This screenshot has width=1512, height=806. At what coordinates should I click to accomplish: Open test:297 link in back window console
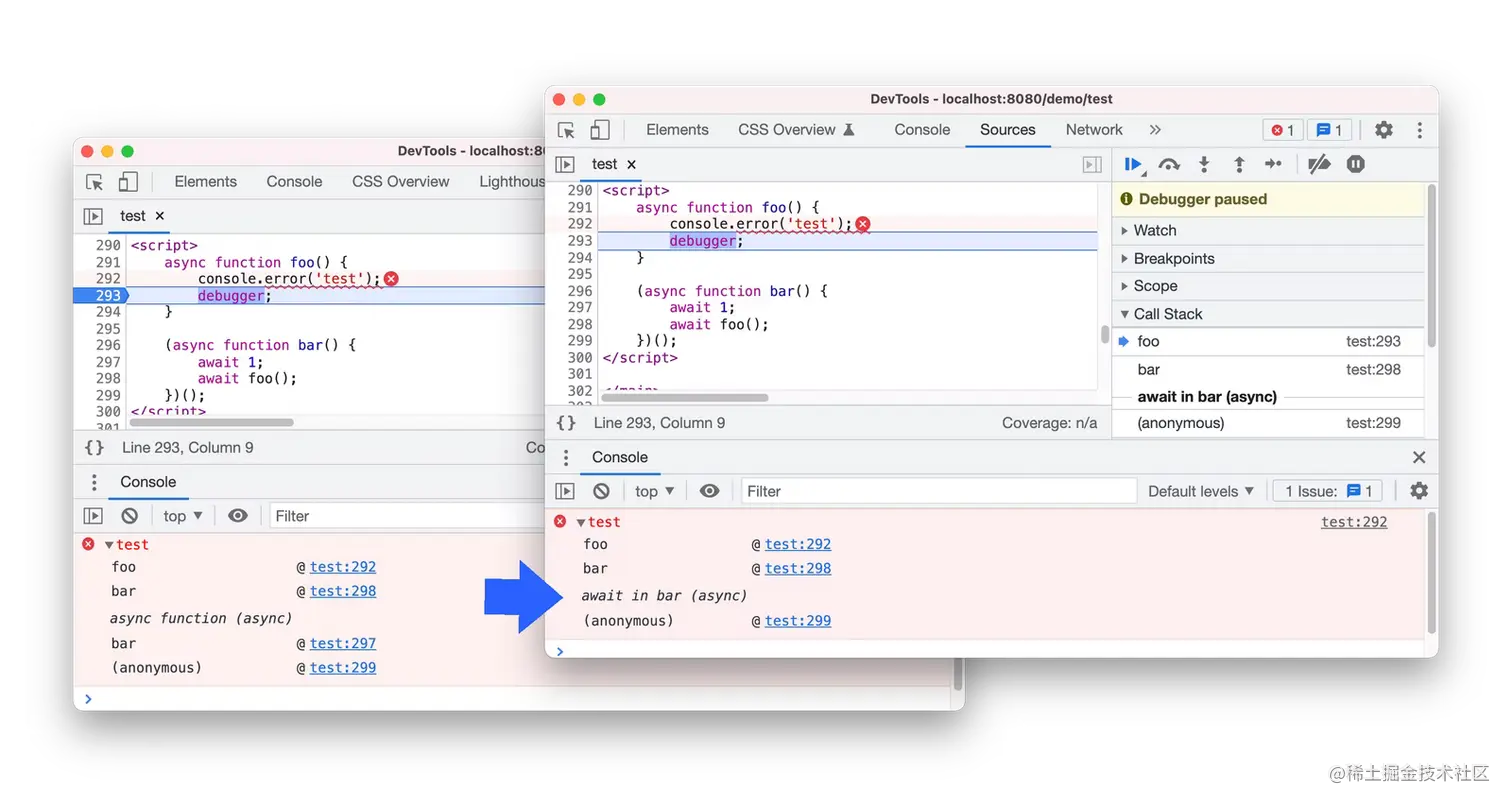pyautogui.click(x=343, y=644)
